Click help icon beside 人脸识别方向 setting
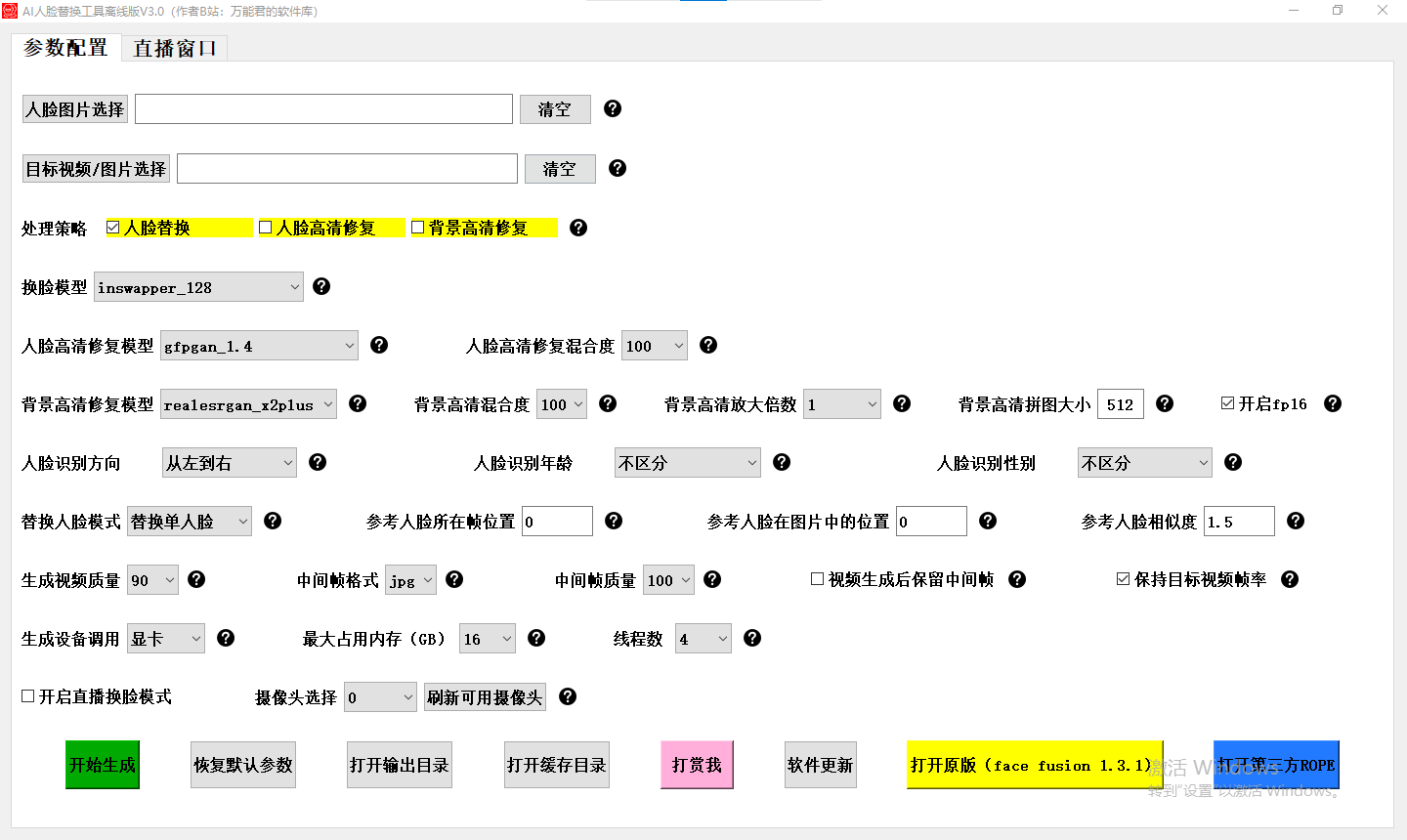Viewport: 1407px width, 840px height. tap(318, 462)
